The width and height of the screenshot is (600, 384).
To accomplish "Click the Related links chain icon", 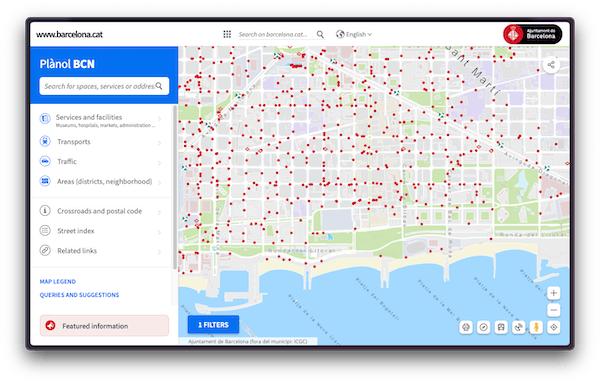I will pos(45,251).
